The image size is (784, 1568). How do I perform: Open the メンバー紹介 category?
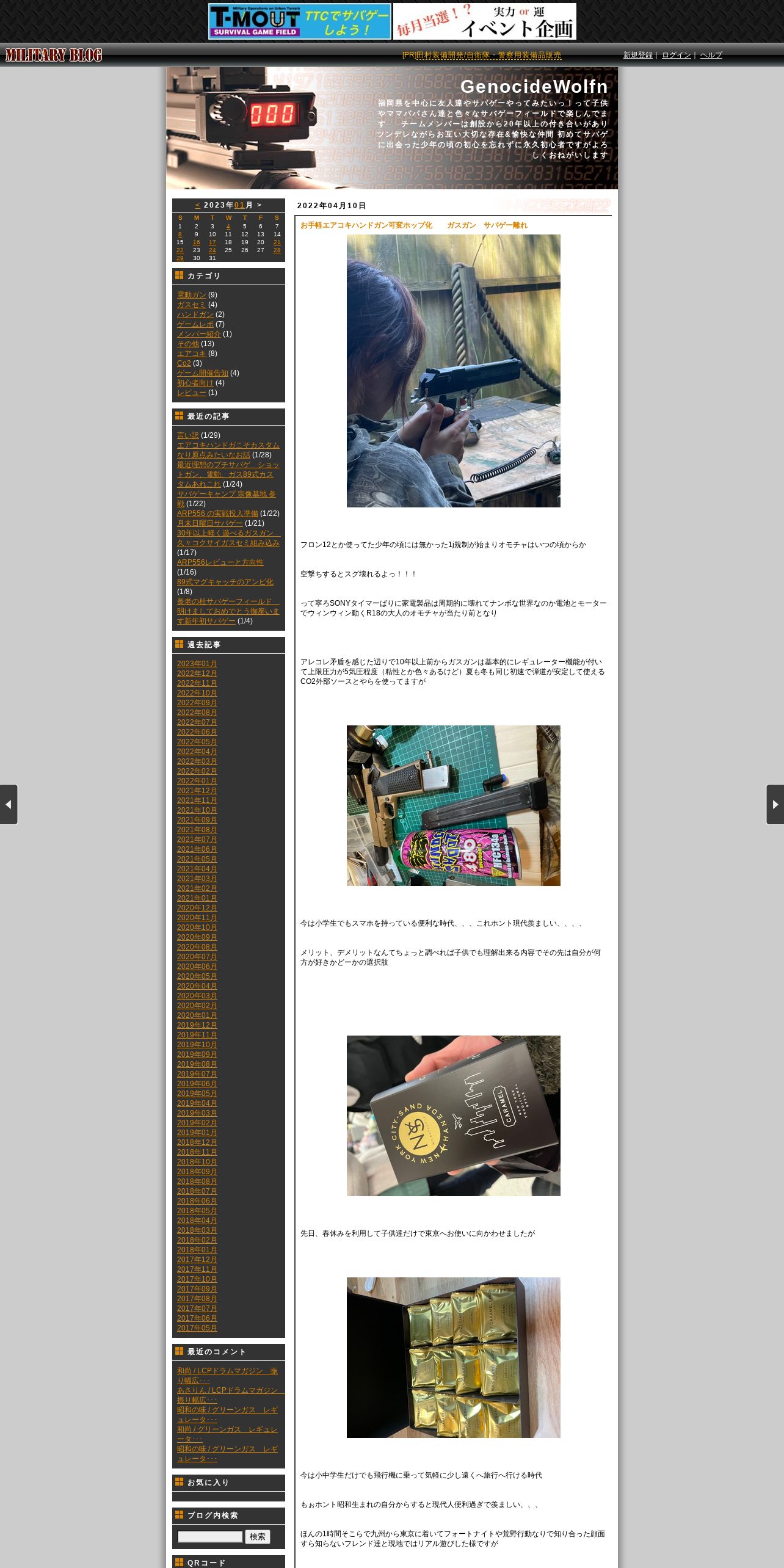tap(199, 334)
